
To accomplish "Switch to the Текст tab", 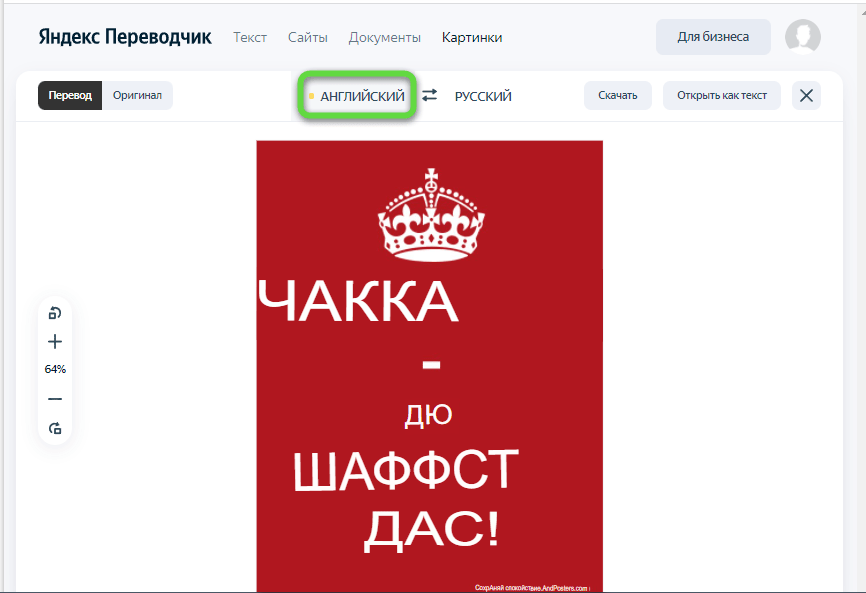I will [x=250, y=38].
